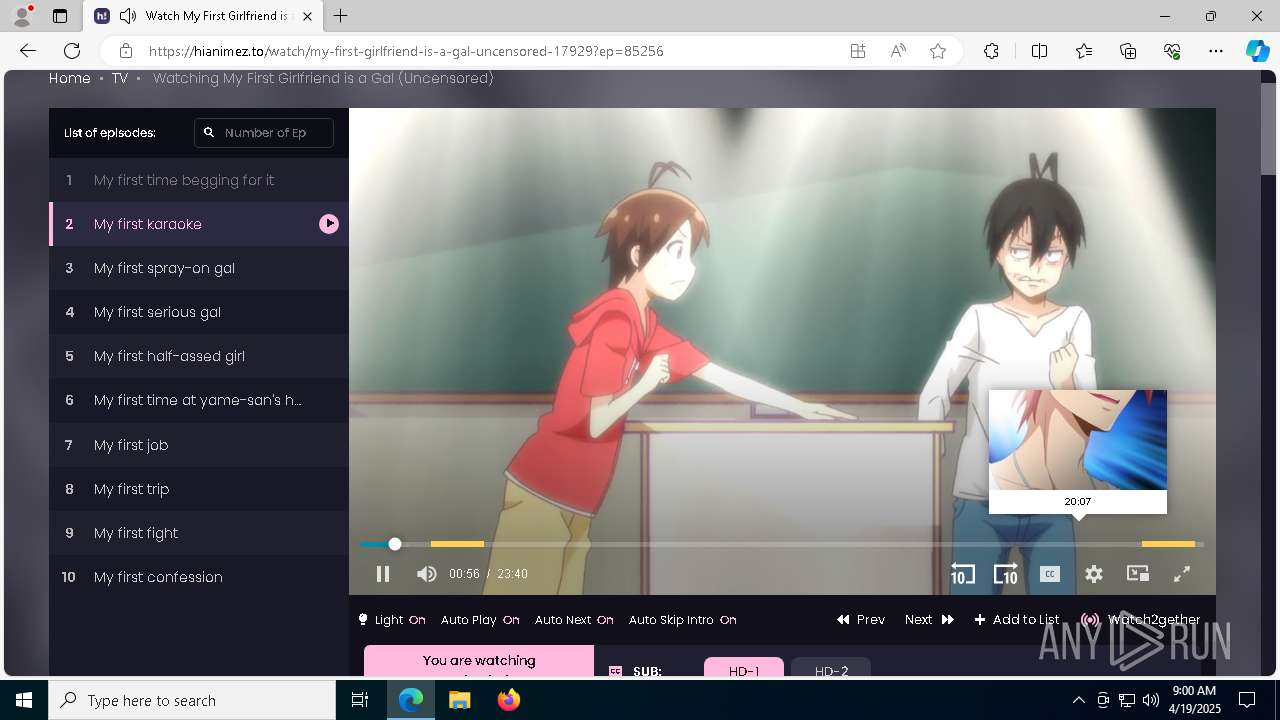Close the current browser tab

(x=308, y=16)
